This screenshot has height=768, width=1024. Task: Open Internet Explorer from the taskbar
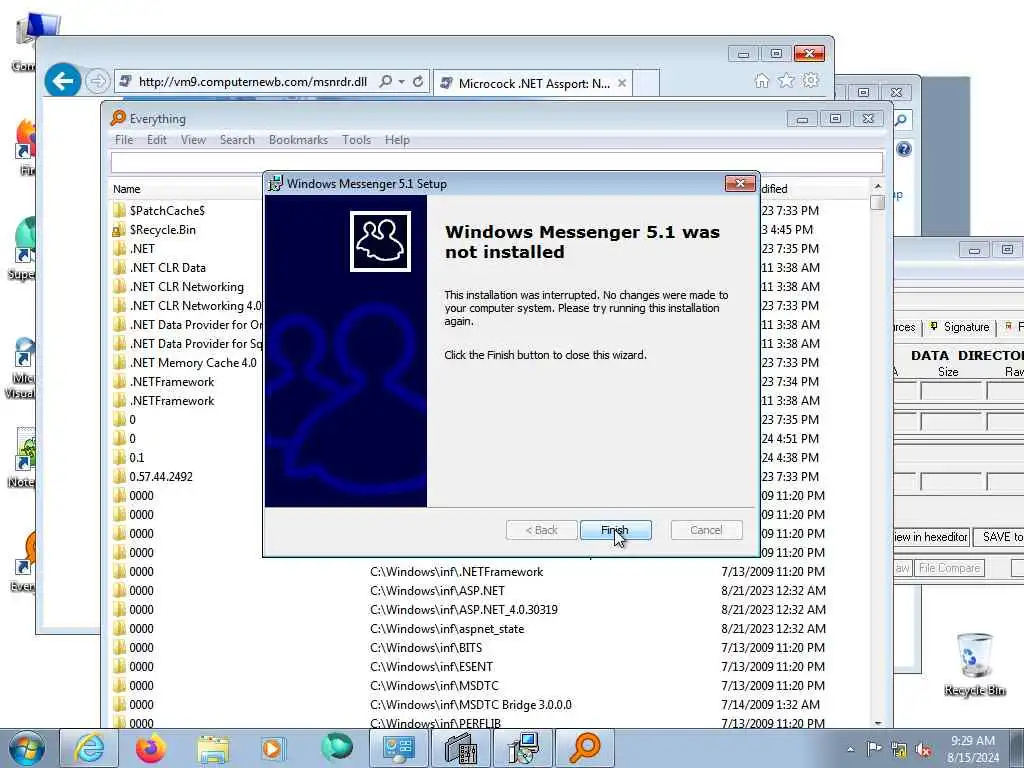pyautogui.click(x=89, y=748)
